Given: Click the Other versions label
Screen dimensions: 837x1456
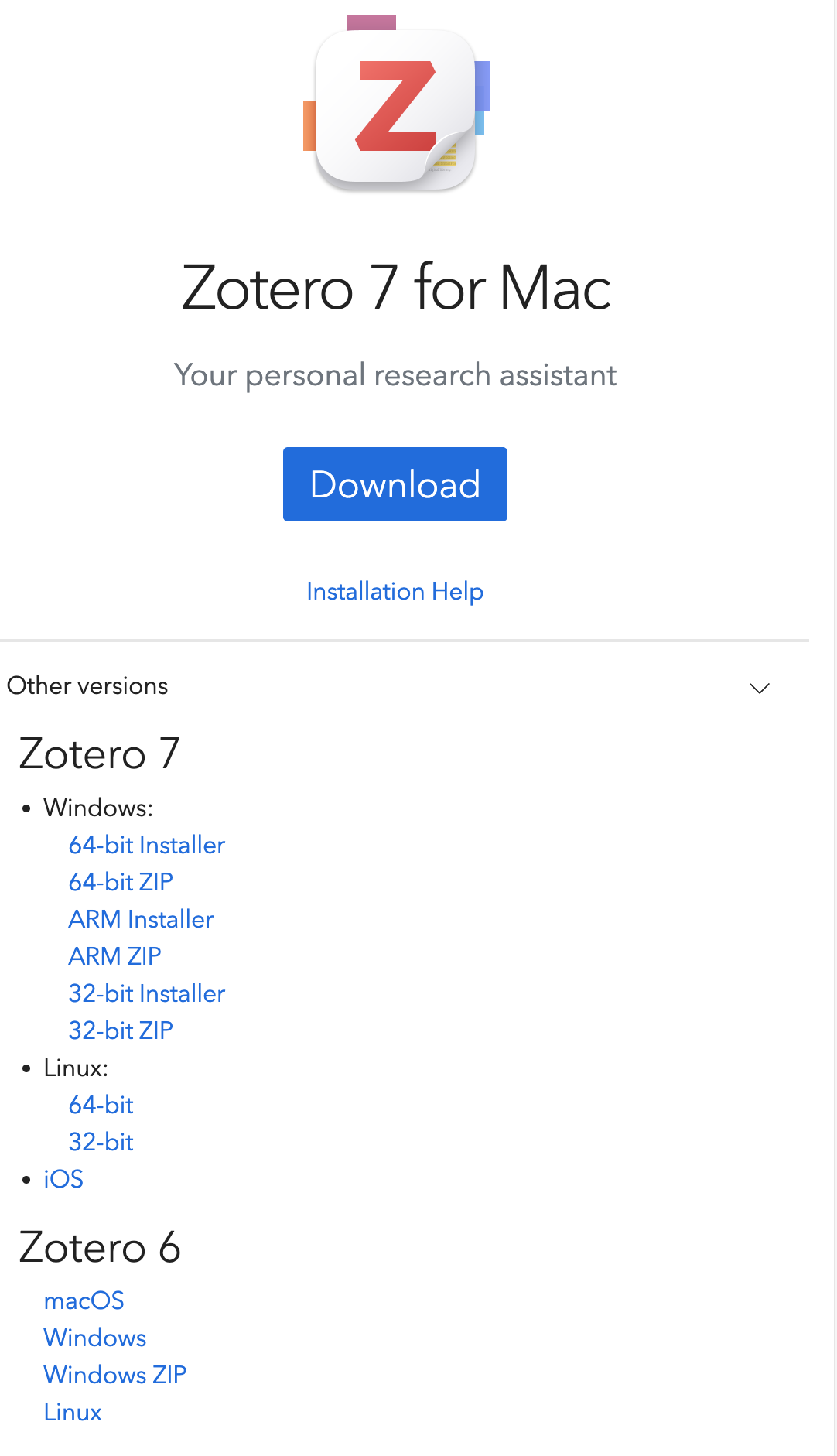Looking at the screenshot, I should pyautogui.click(x=87, y=686).
